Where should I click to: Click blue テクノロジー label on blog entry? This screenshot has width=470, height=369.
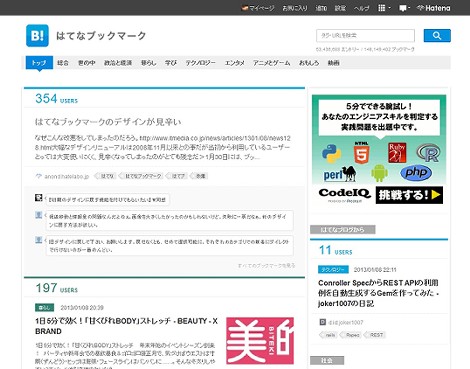click(333, 269)
